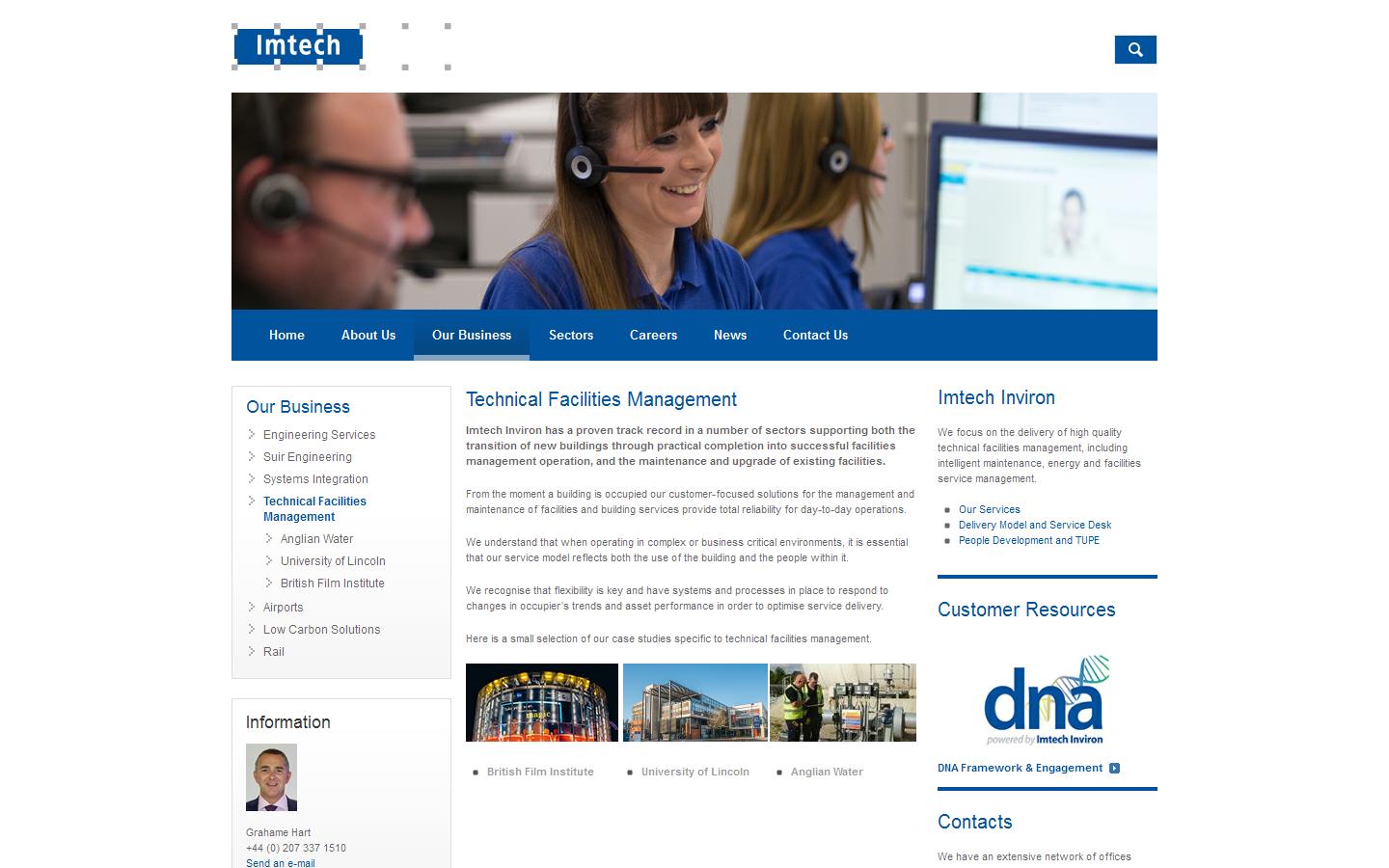Click Send an e-mail
1389x868 pixels.
click(280, 862)
